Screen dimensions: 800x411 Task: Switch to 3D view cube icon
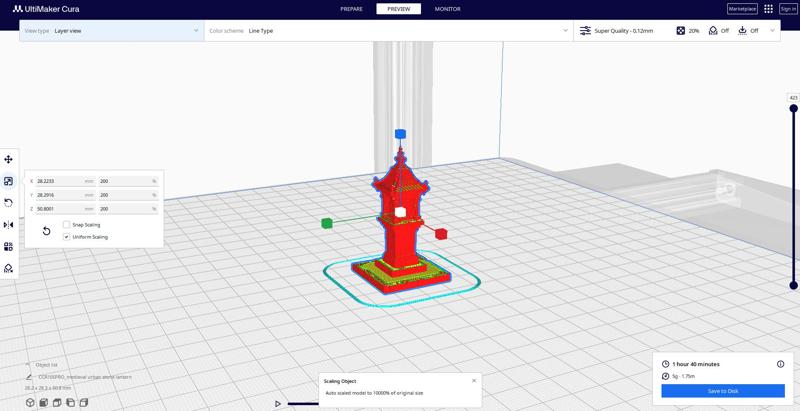point(31,403)
